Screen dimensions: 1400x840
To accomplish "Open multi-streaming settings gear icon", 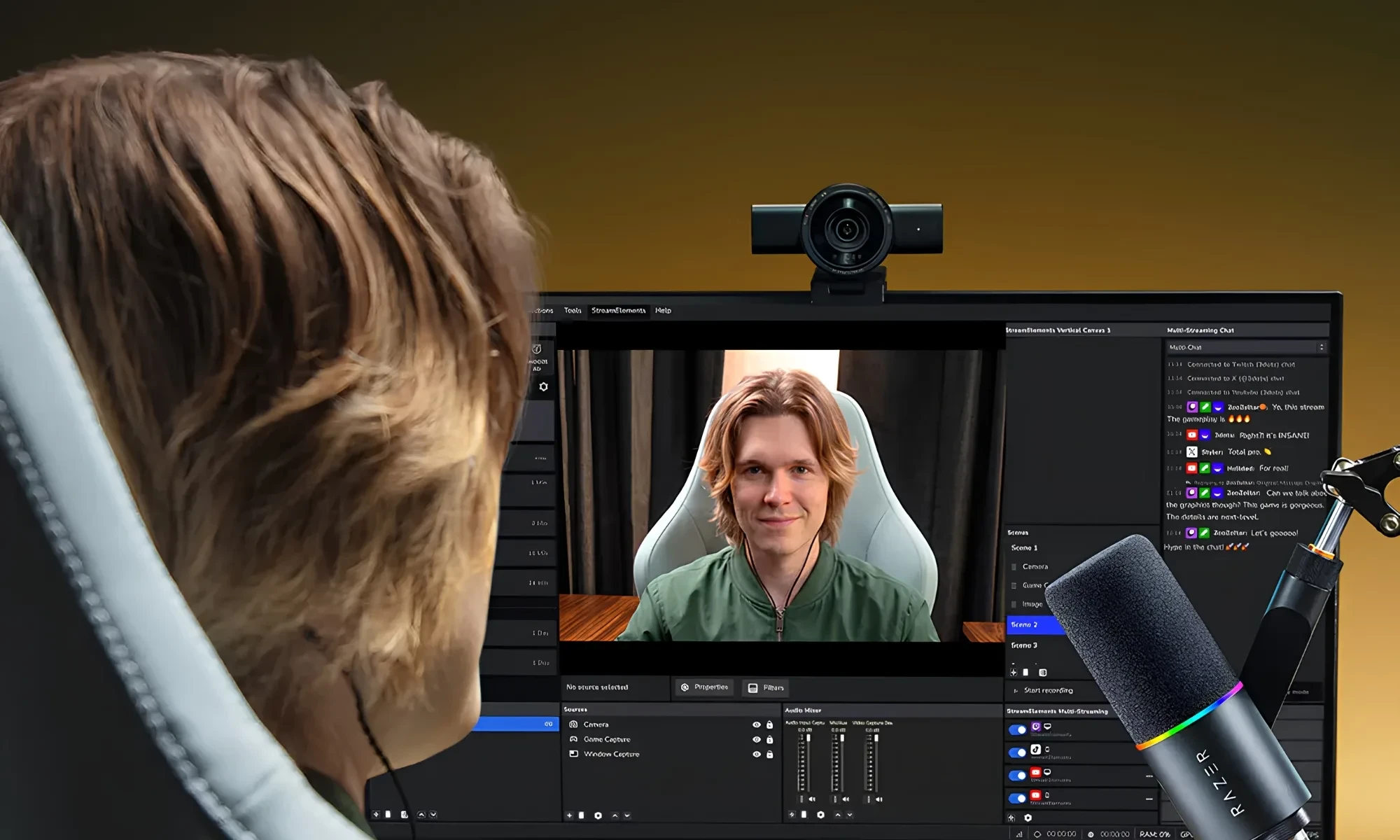I will [1028, 818].
